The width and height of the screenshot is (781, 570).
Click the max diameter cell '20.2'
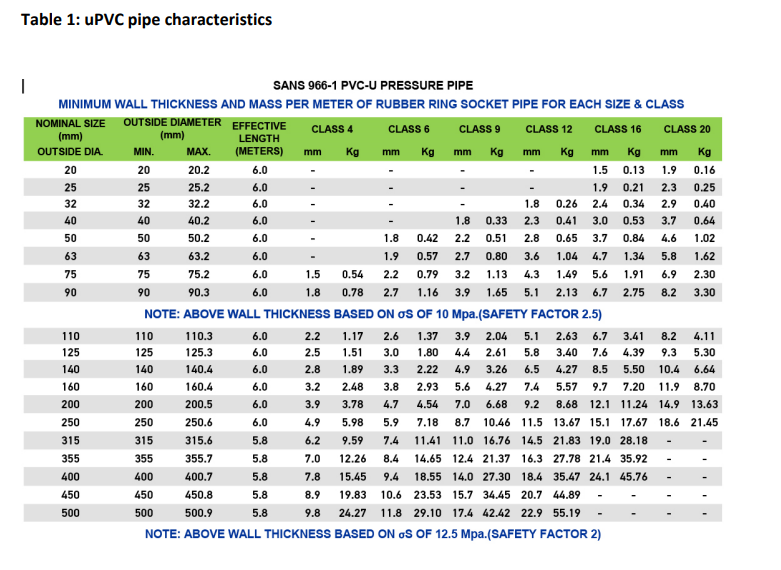coord(199,170)
